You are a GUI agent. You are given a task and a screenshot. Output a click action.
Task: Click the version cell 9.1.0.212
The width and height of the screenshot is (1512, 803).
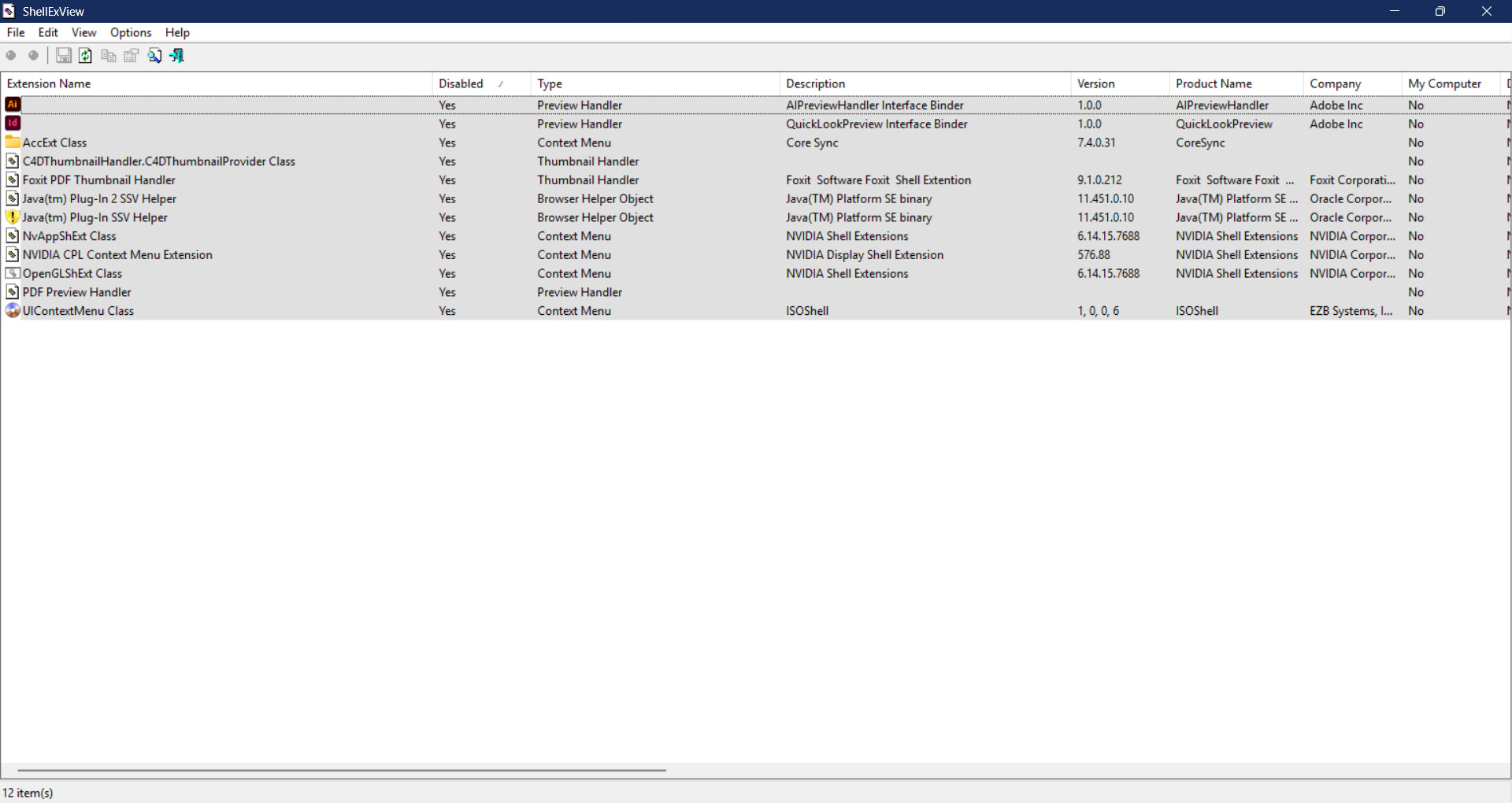click(x=1100, y=180)
